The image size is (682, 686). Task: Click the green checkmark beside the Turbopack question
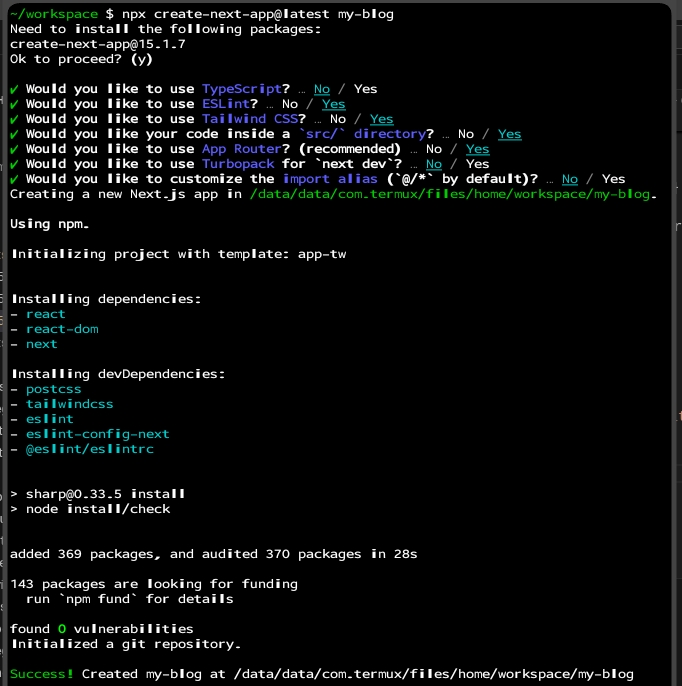(x=14, y=164)
